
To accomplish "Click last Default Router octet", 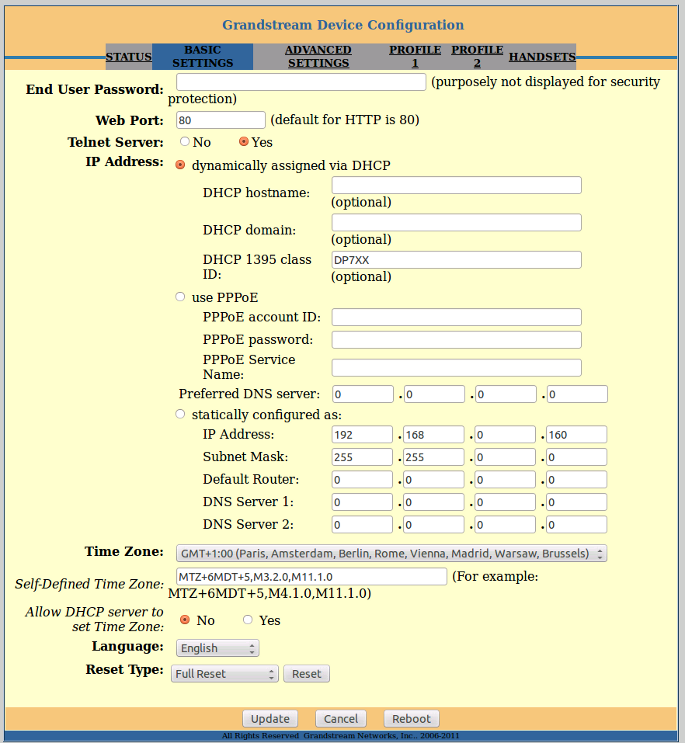I will [x=577, y=480].
